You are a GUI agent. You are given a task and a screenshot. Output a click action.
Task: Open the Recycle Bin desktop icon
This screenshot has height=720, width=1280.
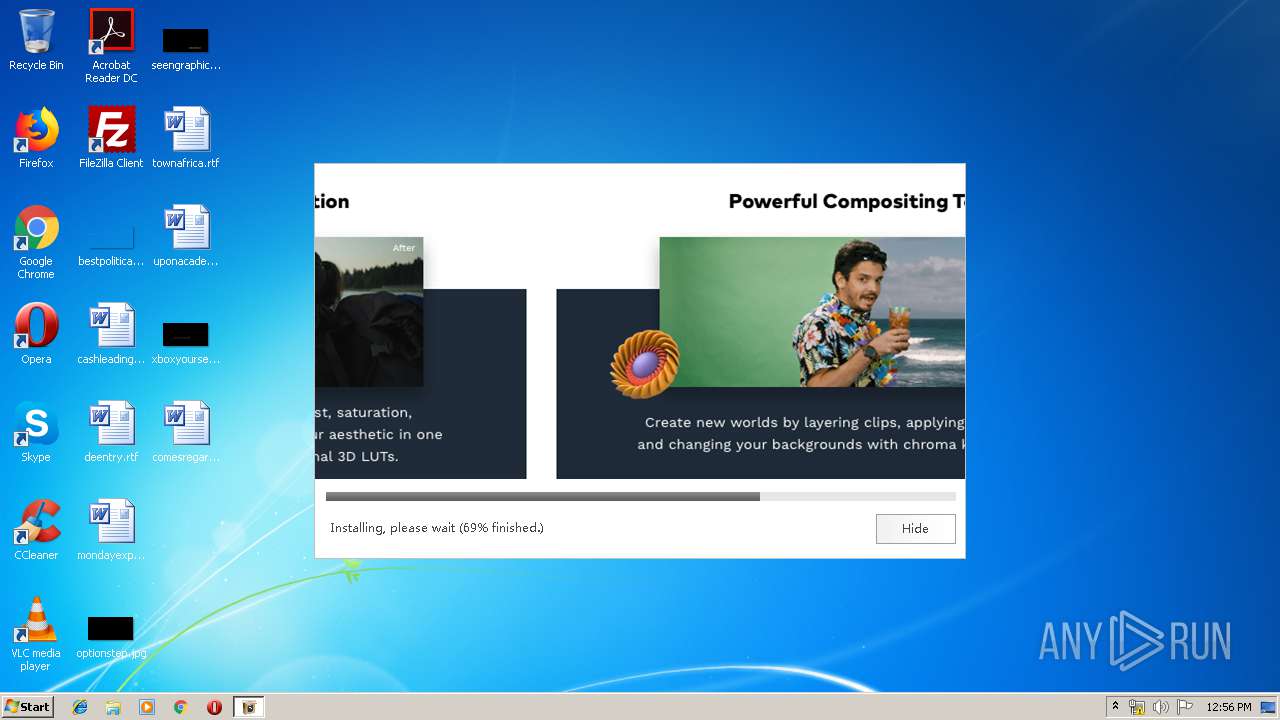[36, 40]
